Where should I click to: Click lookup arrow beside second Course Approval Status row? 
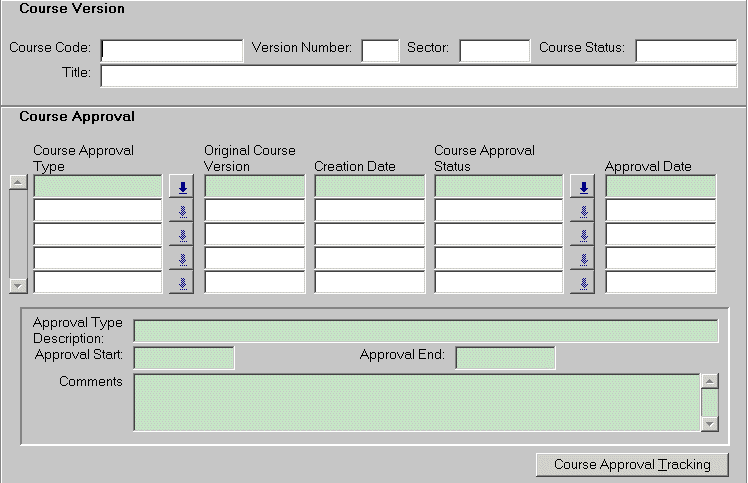click(x=583, y=211)
